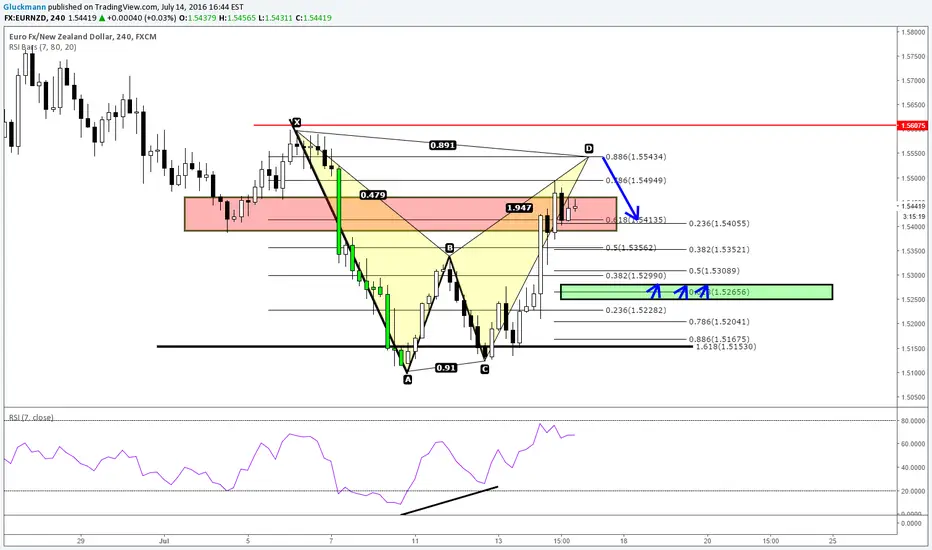Select the 1.618(1.51530) Fibonacci level
Image resolution: width=932 pixels, height=550 pixels.
tap(726, 347)
